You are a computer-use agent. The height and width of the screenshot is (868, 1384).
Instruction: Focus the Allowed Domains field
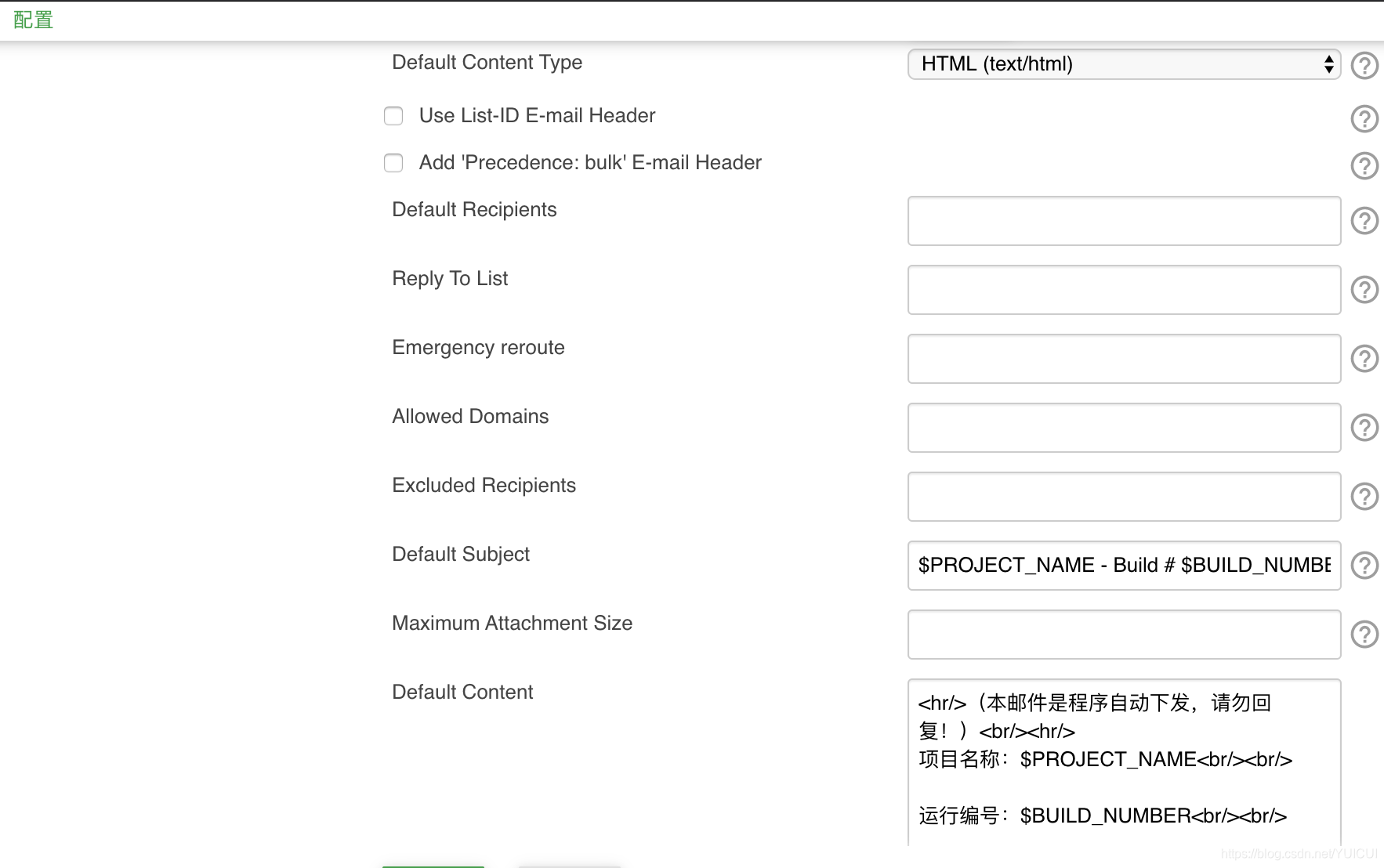(1124, 428)
